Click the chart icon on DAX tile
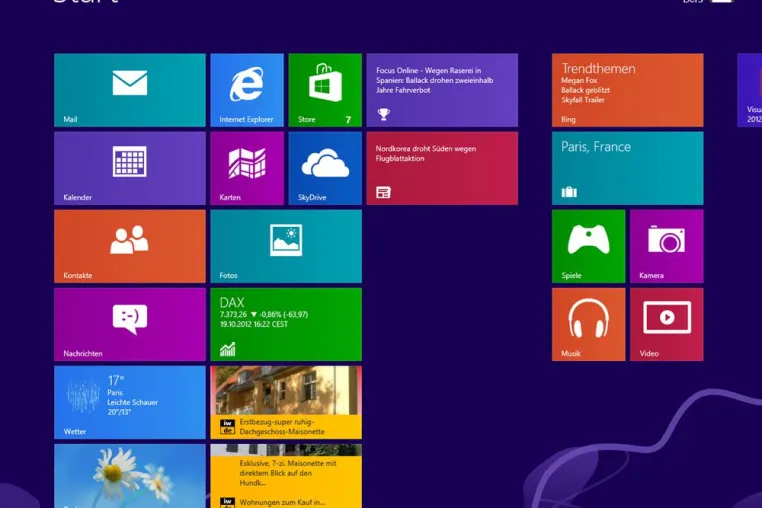The image size is (762, 508). click(227, 349)
